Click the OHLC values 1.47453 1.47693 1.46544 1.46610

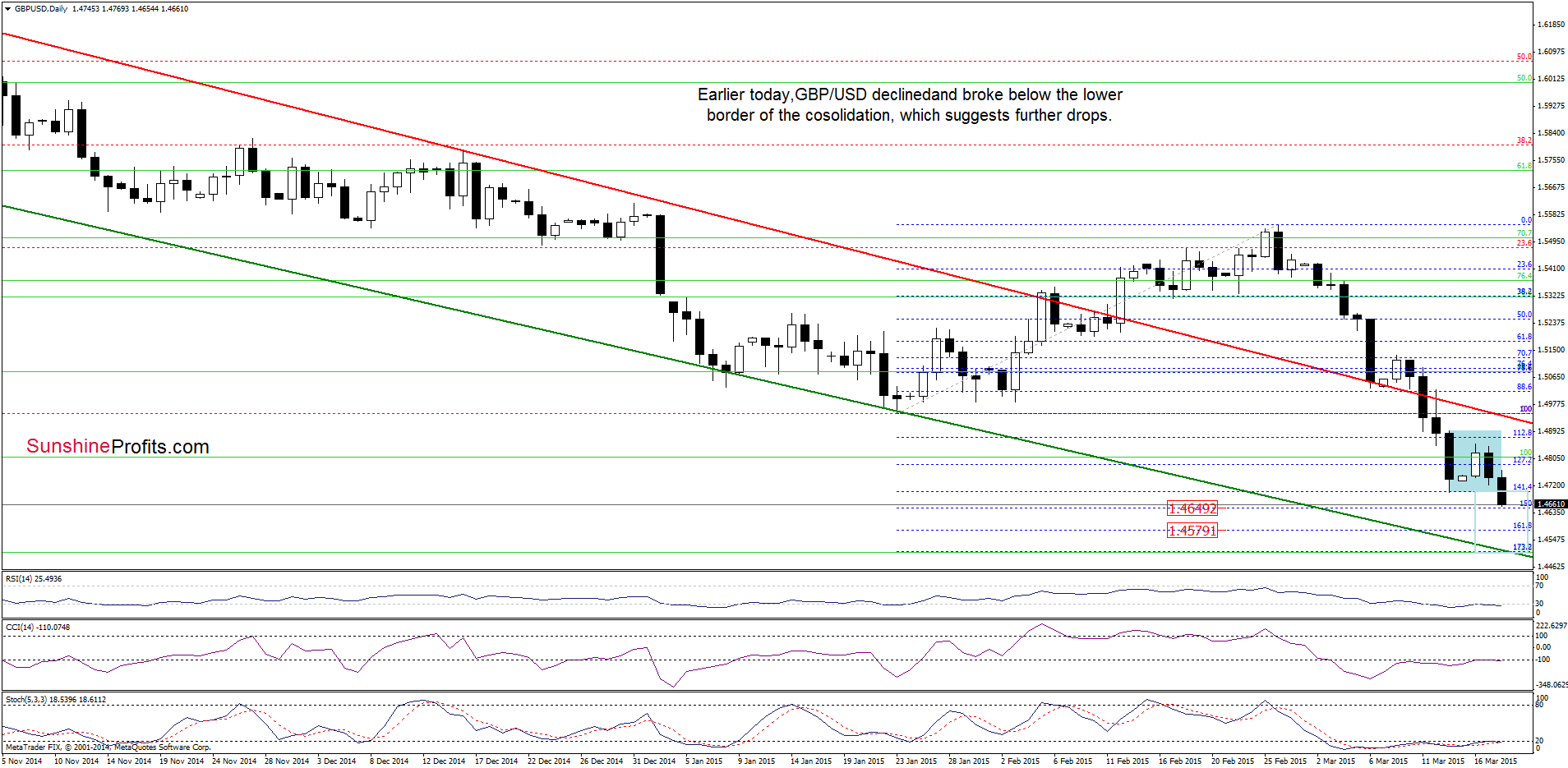pyautogui.click(x=130, y=9)
